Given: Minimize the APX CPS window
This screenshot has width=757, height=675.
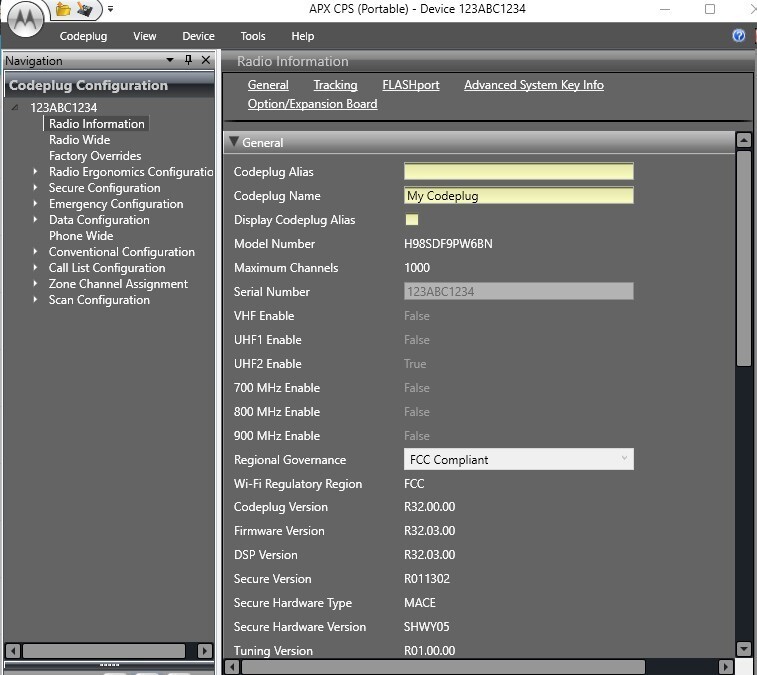Looking at the screenshot, I should click(x=665, y=9).
